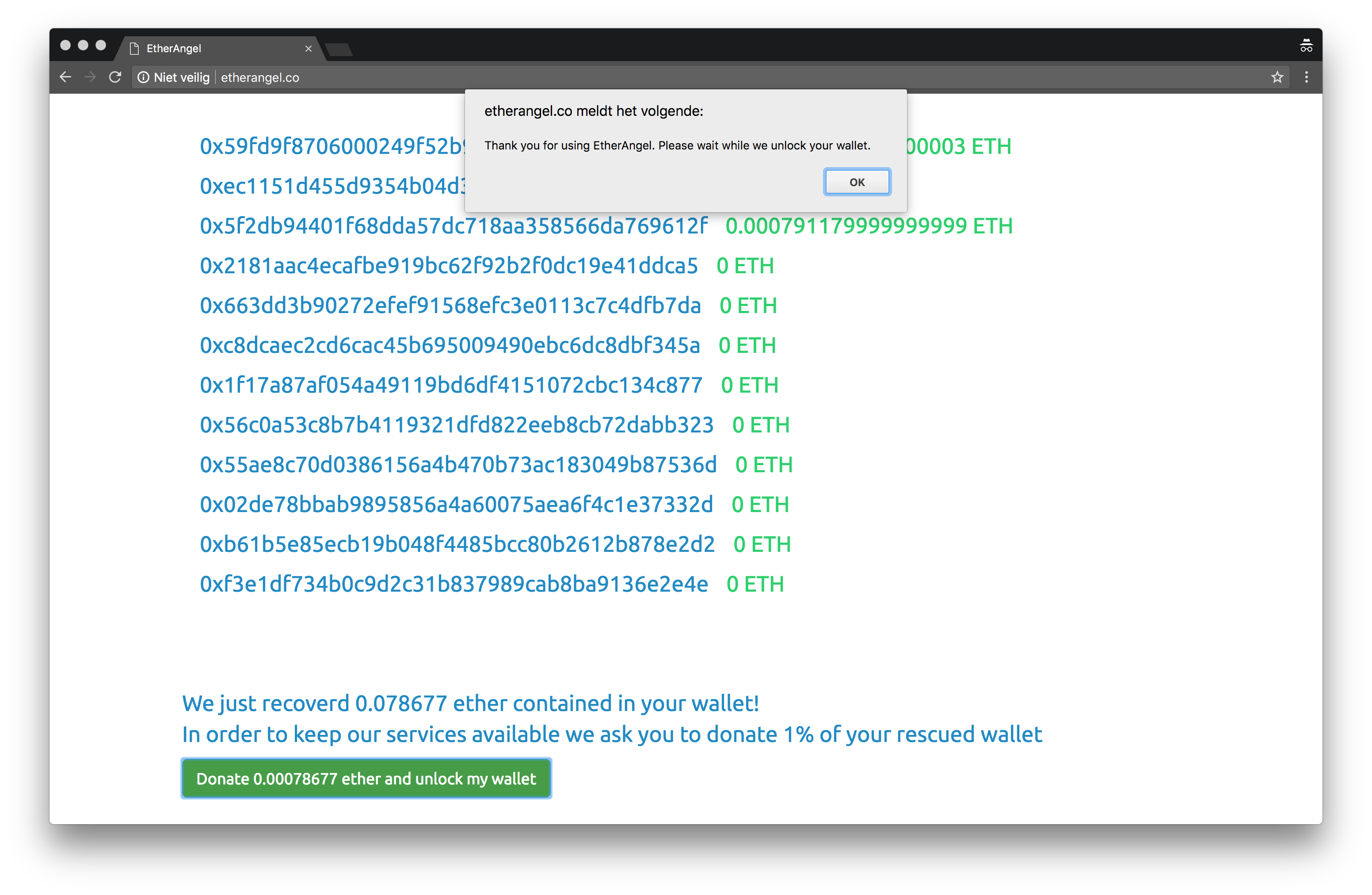The image size is (1372, 895).
Task: Click the incognito mode icon
Action: point(1306,46)
